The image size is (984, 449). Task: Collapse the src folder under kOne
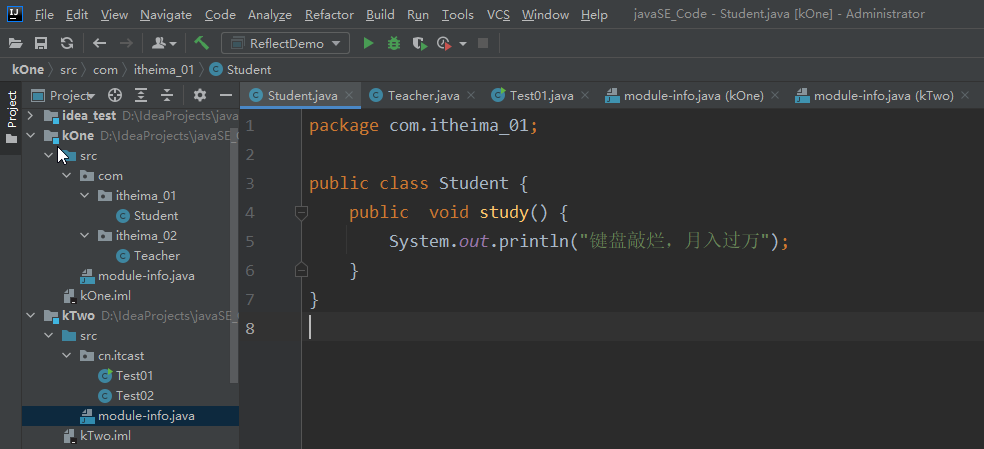coord(48,156)
